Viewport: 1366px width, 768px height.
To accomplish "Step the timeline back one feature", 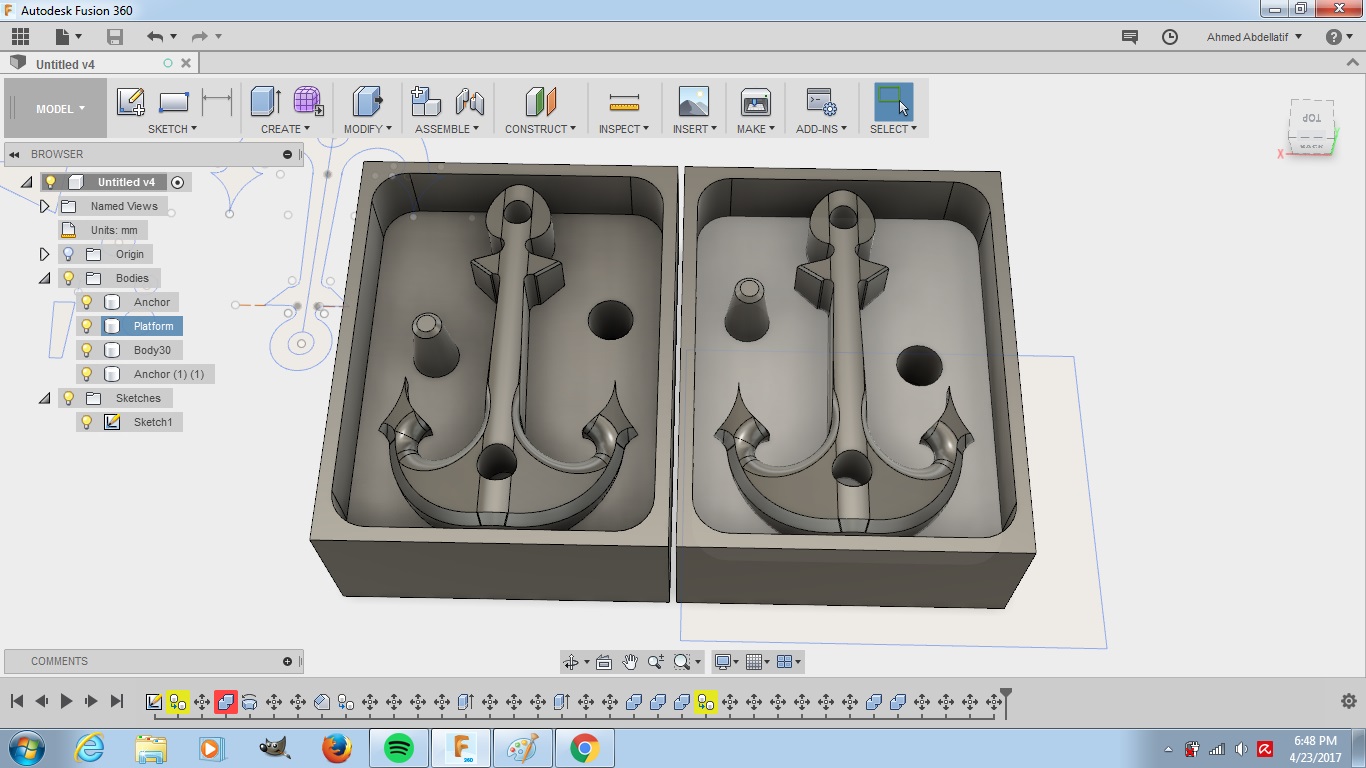I will [x=42, y=702].
